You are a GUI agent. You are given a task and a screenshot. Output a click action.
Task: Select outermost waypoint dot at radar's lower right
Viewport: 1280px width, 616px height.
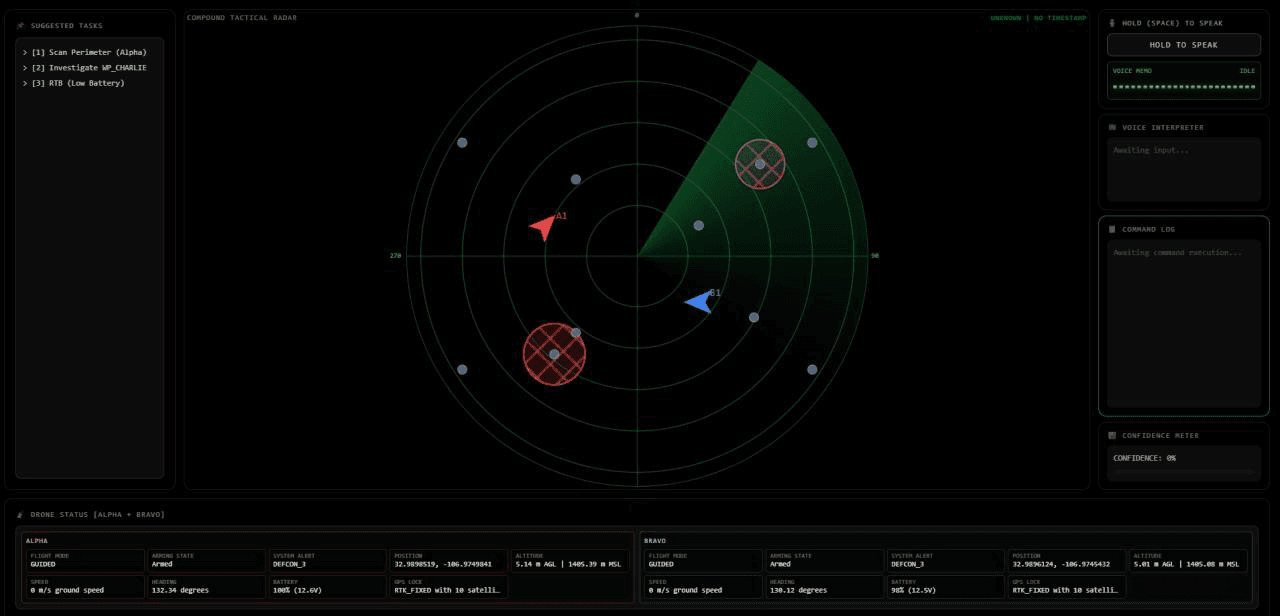[x=812, y=370]
